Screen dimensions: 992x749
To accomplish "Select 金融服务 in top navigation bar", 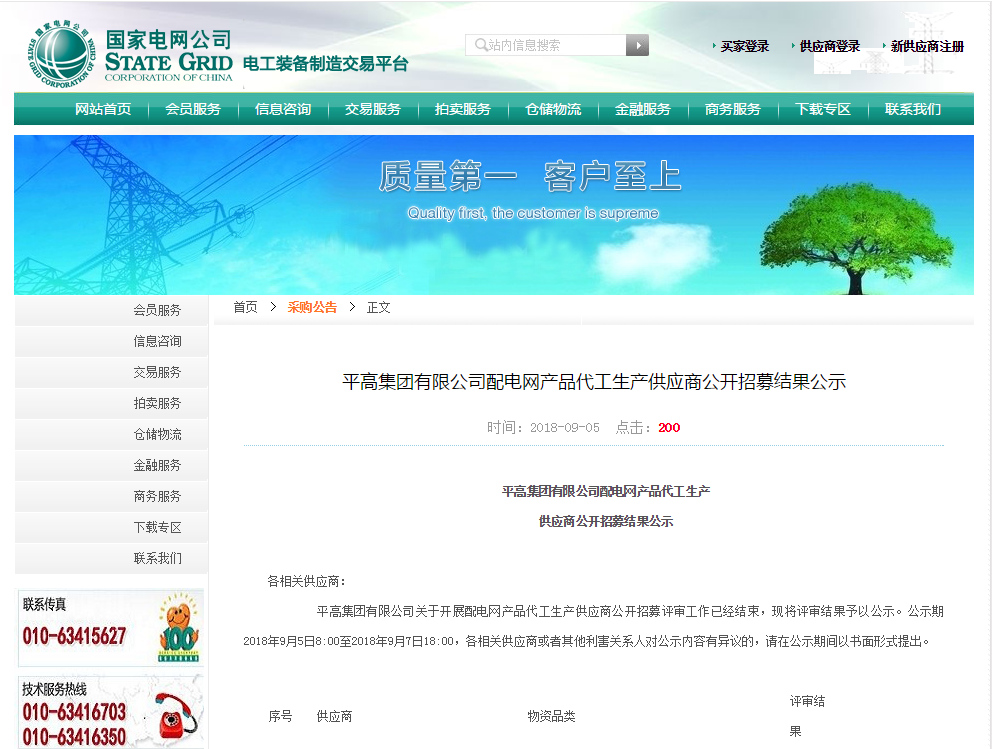I will [x=643, y=109].
